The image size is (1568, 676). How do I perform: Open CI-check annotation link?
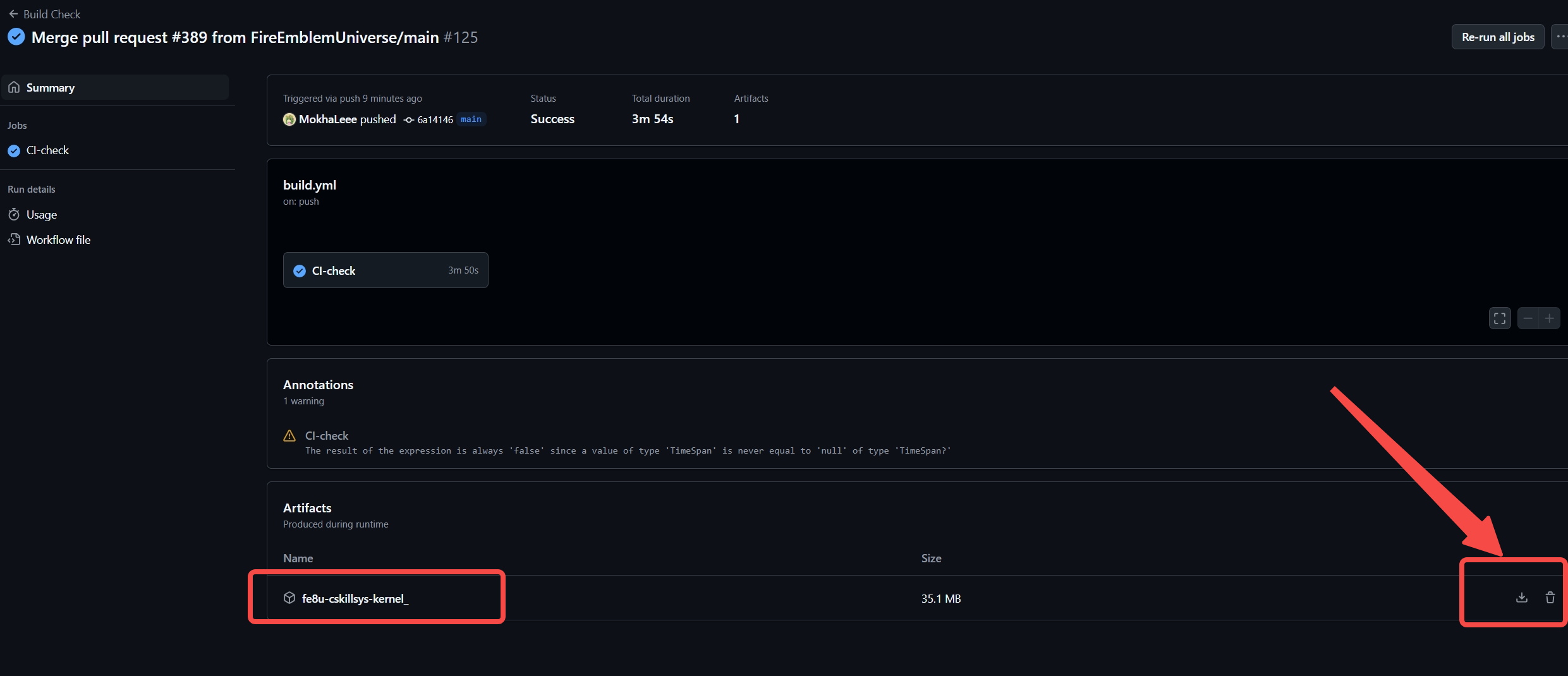(327, 436)
